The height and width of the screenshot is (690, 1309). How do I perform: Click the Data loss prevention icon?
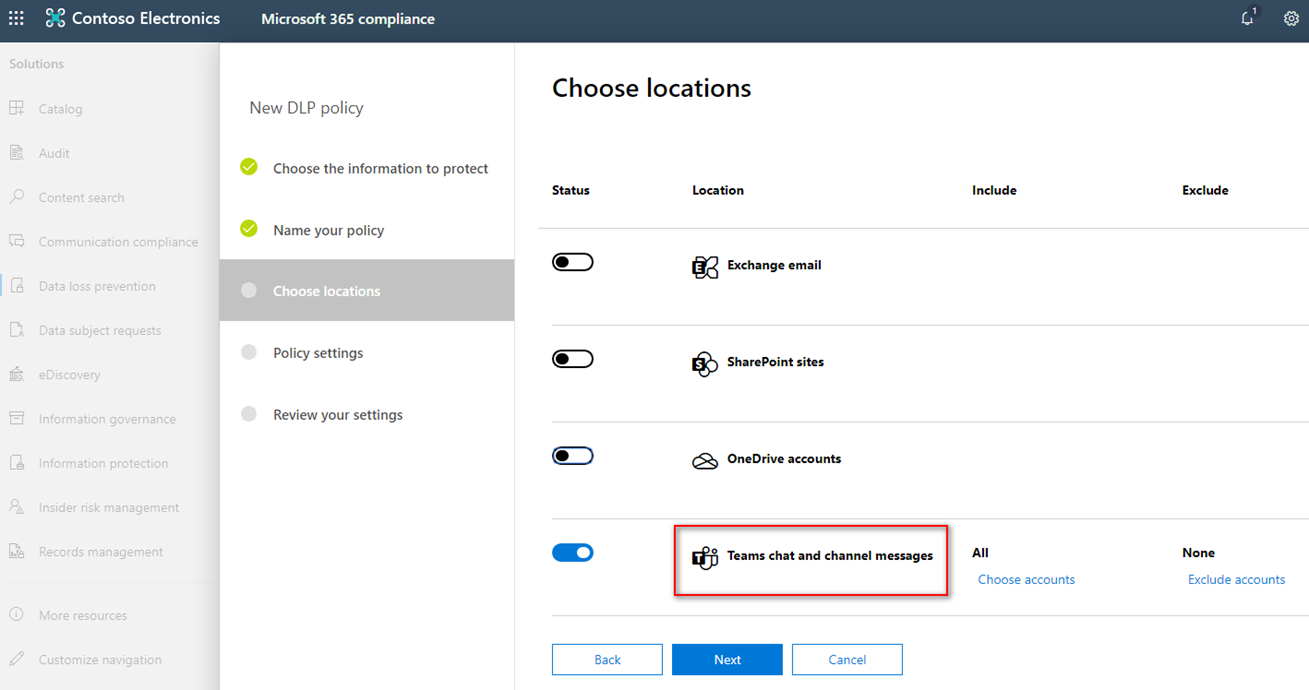pos(17,285)
